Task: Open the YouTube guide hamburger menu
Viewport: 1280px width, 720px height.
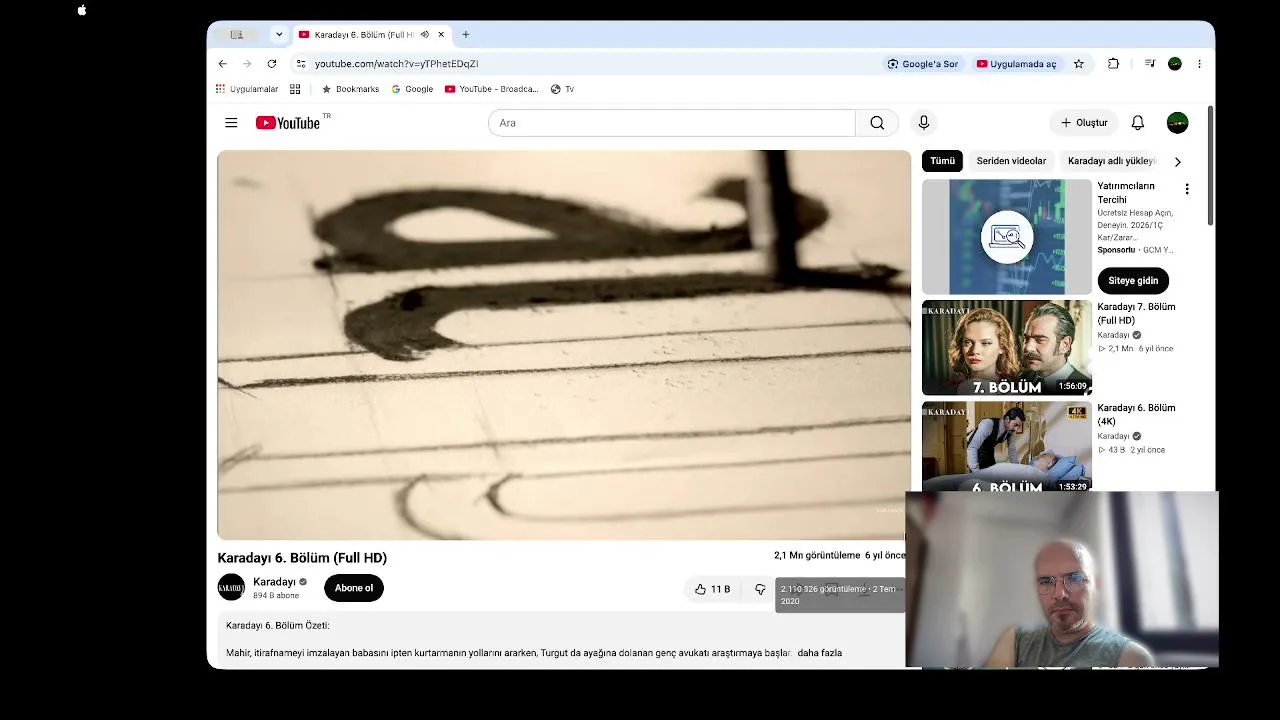Action: click(231, 123)
